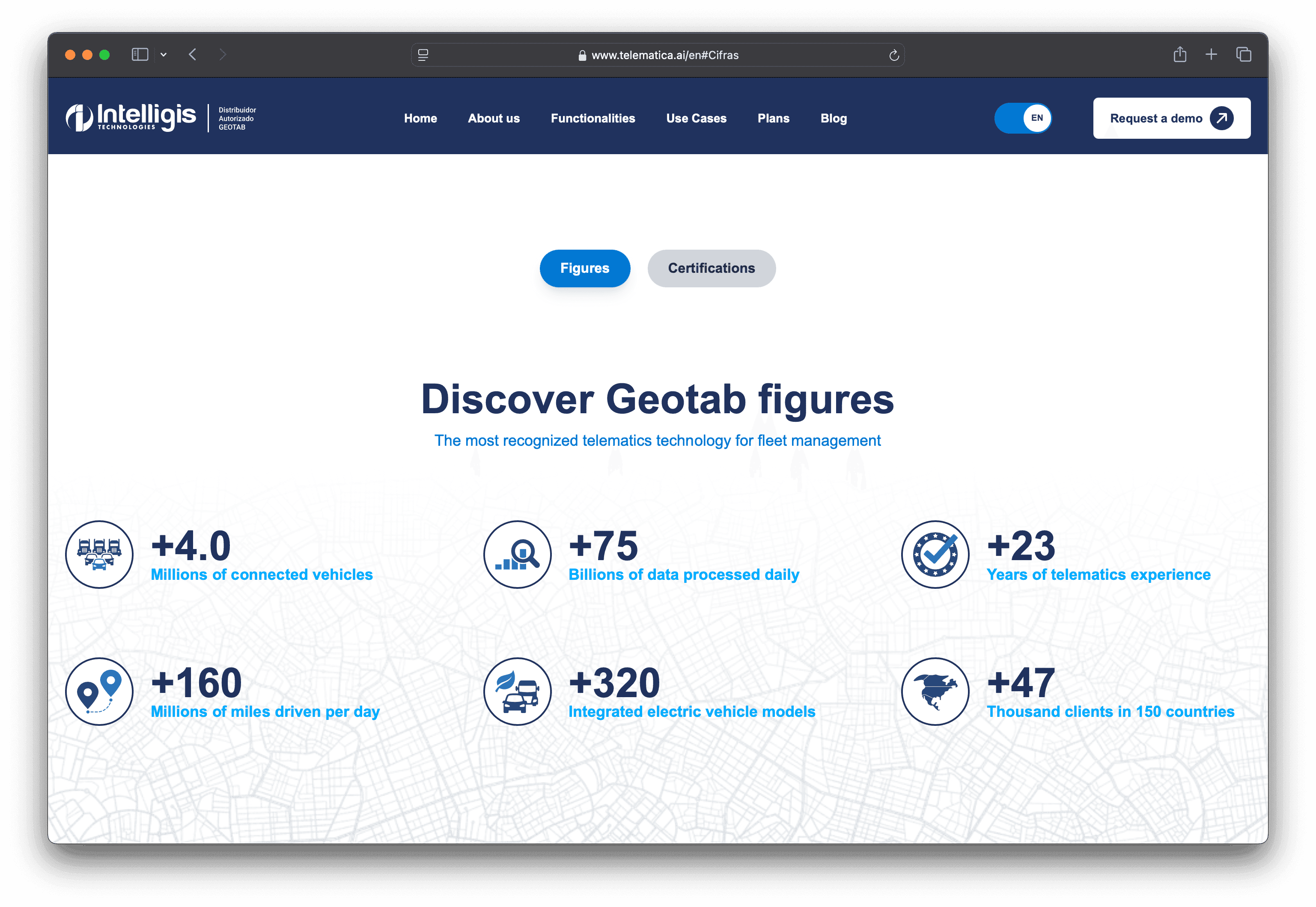This screenshot has height=907, width=1316.
Task: Open the Functionalities menu
Action: coord(593,118)
